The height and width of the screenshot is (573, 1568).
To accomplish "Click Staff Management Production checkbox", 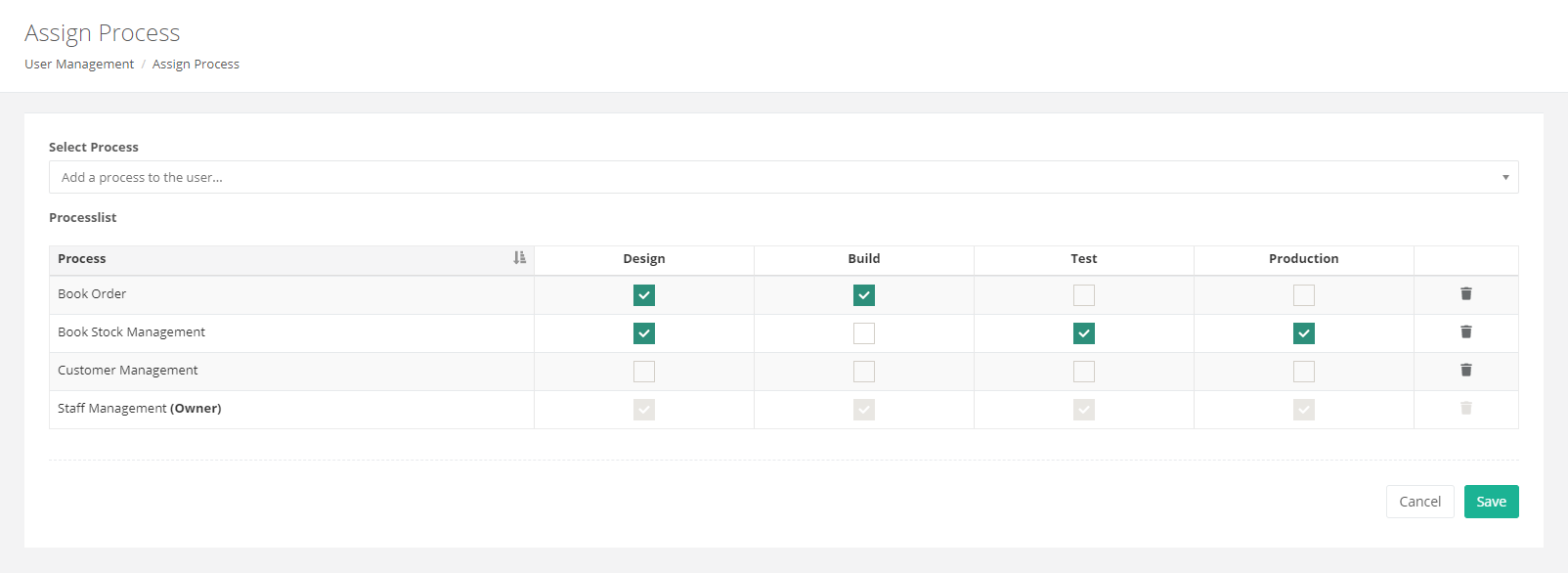I will click(x=1304, y=410).
